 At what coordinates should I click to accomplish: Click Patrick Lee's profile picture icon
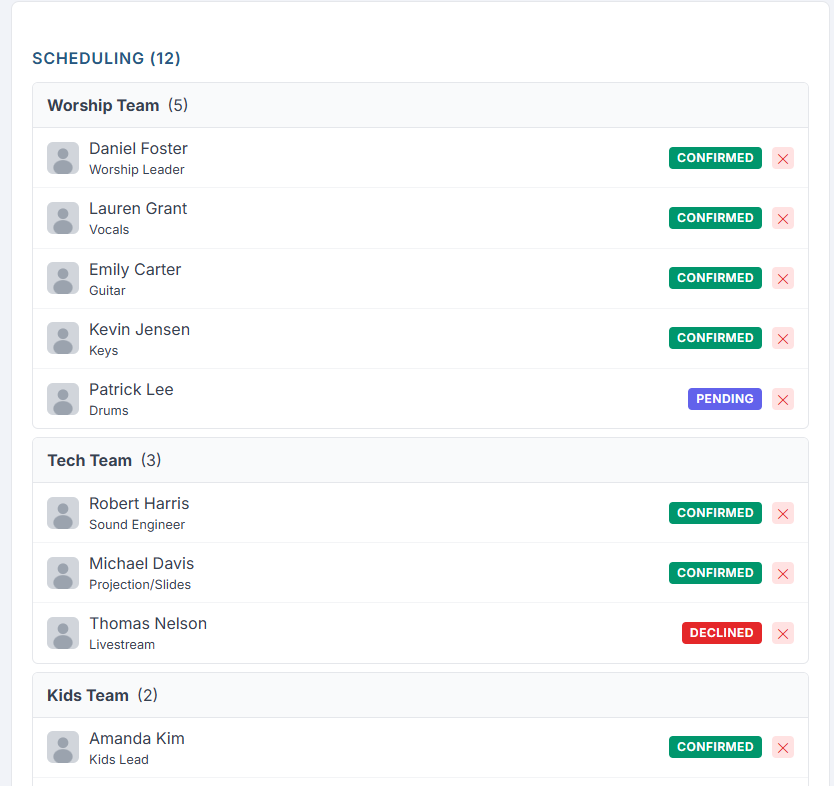[x=62, y=399]
